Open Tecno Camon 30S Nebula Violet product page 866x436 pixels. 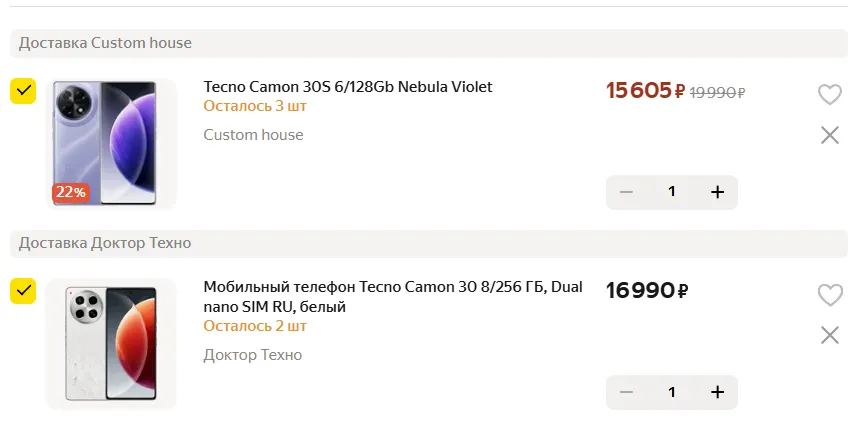pyautogui.click(x=348, y=87)
